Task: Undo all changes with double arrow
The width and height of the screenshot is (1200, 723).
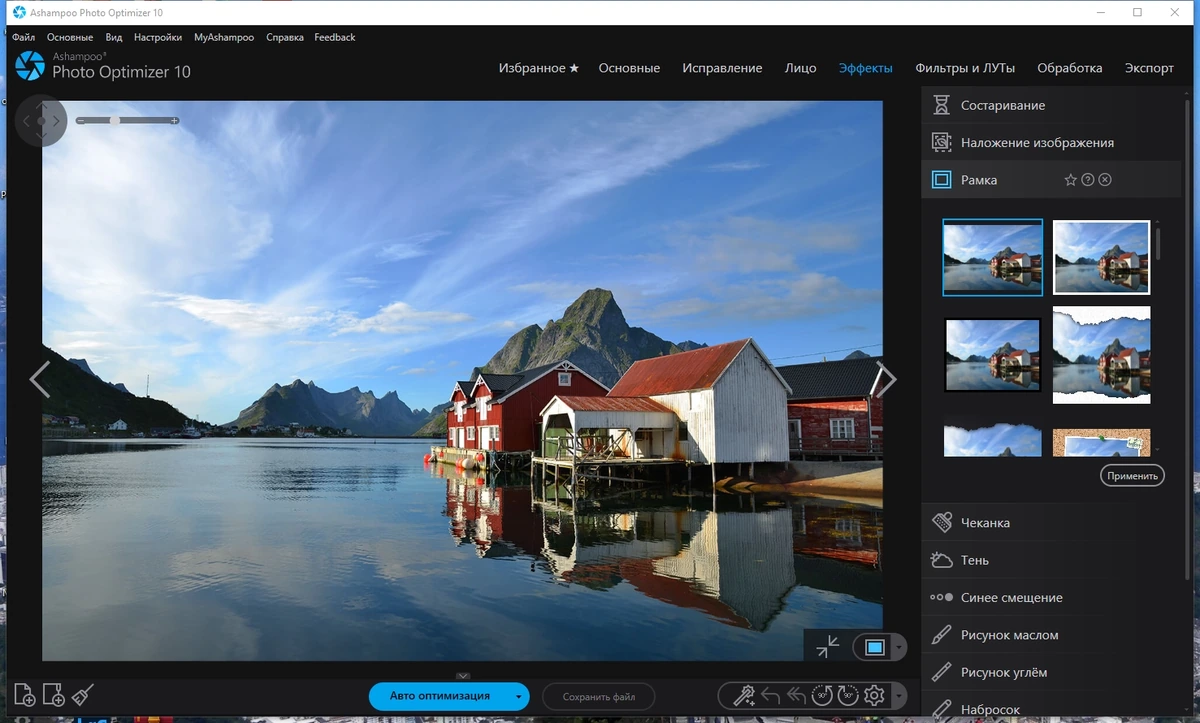Action: [x=796, y=696]
